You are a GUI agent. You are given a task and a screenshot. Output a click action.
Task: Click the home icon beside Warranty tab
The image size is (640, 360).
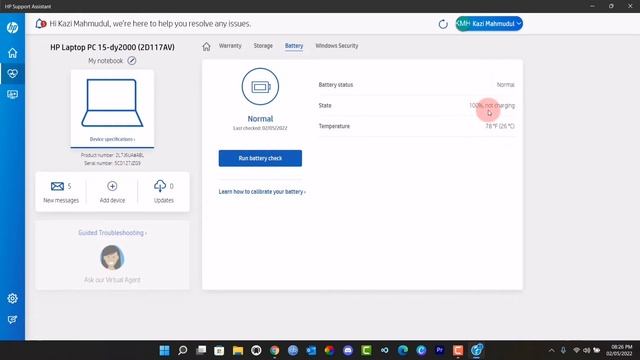pos(207,47)
